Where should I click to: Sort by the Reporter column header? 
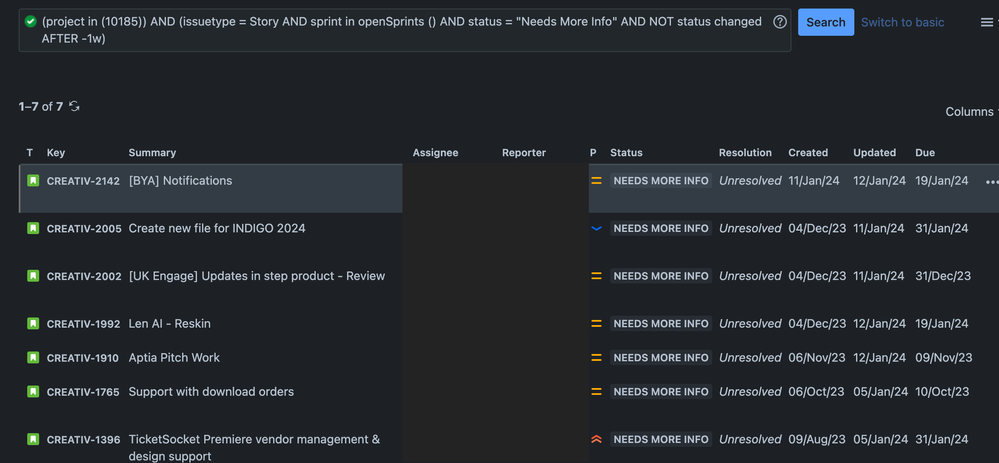(524, 153)
